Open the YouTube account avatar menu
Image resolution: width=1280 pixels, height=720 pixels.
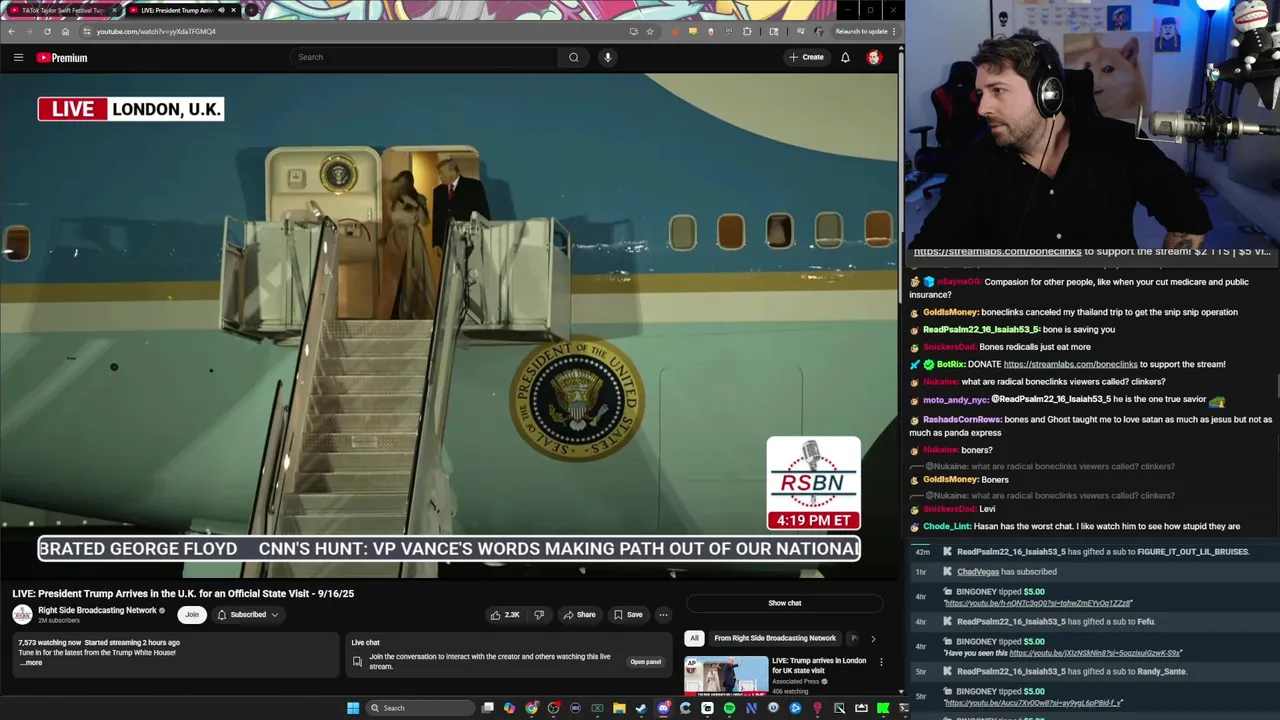874,57
